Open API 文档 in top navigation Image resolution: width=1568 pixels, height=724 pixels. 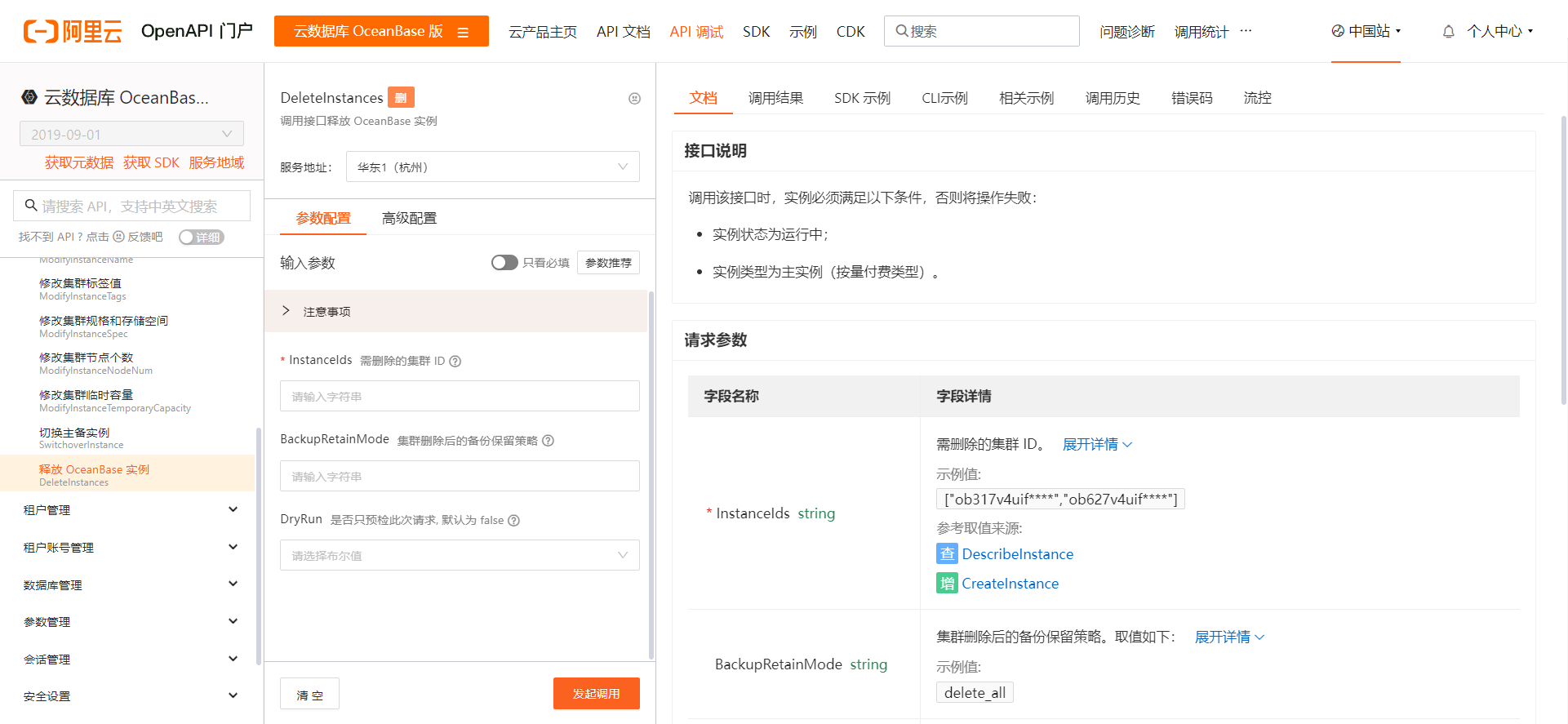[623, 32]
